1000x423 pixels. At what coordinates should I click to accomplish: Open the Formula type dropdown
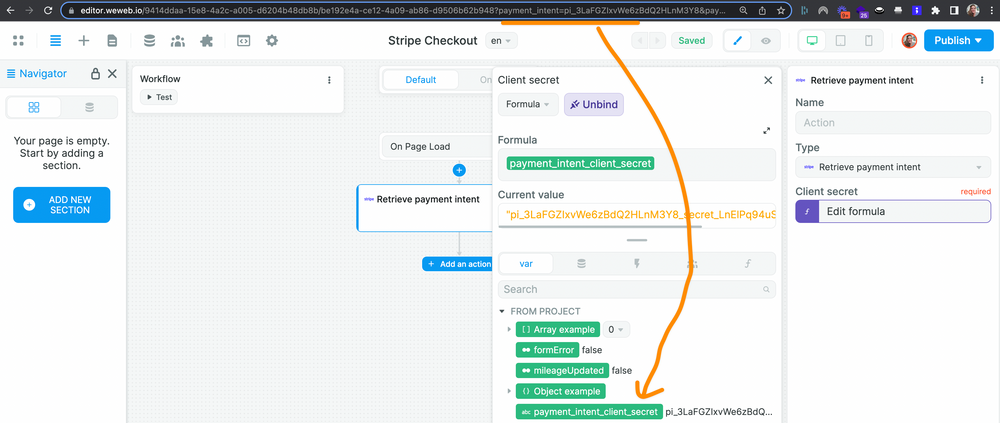pyautogui.click(x=528, y=104)
